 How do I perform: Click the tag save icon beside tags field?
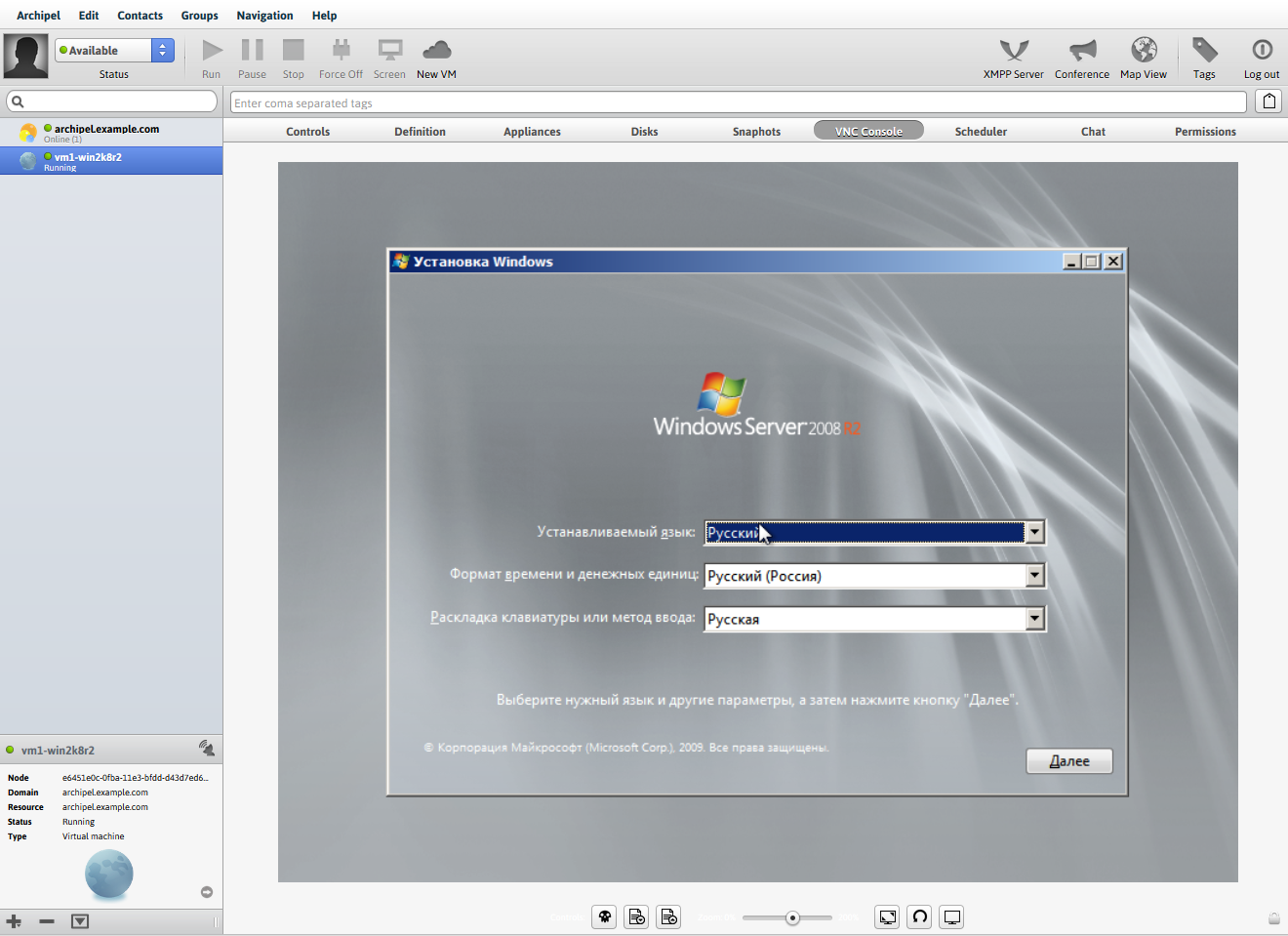click(1268, 102)
